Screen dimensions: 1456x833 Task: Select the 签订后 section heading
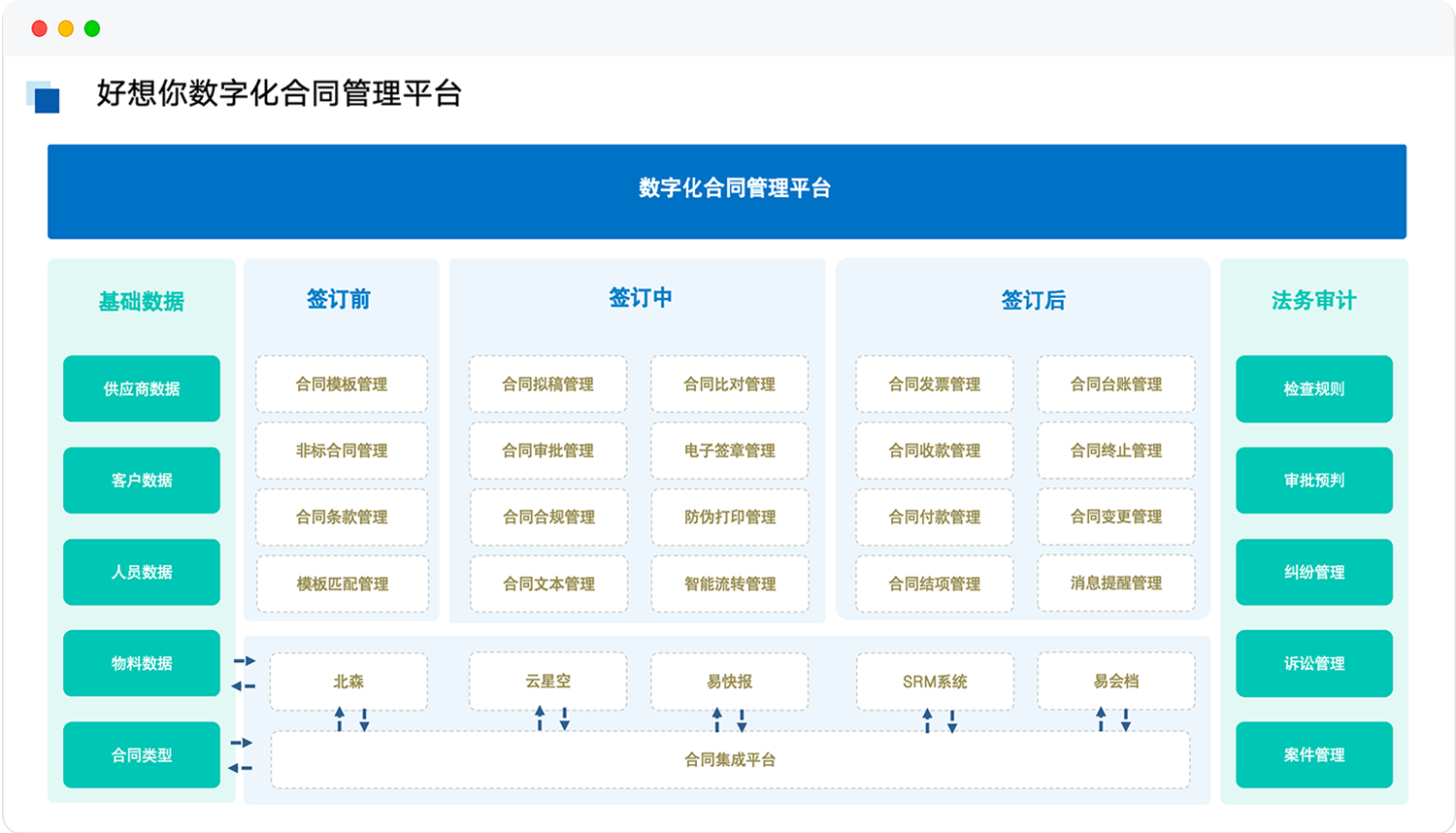coord(1033,300)
